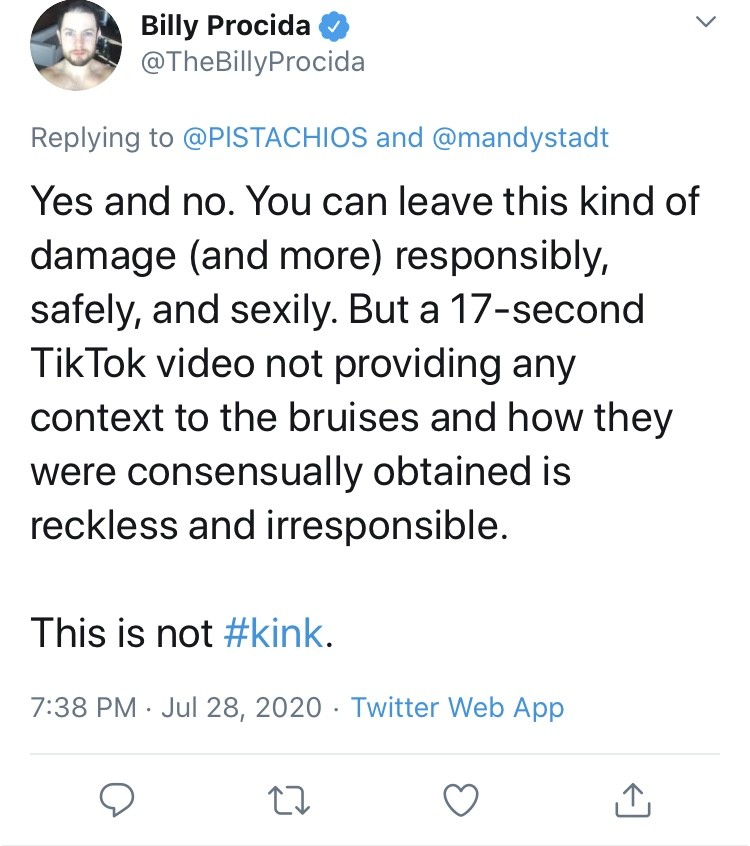Open the #kink hashtag

point(274,633)
